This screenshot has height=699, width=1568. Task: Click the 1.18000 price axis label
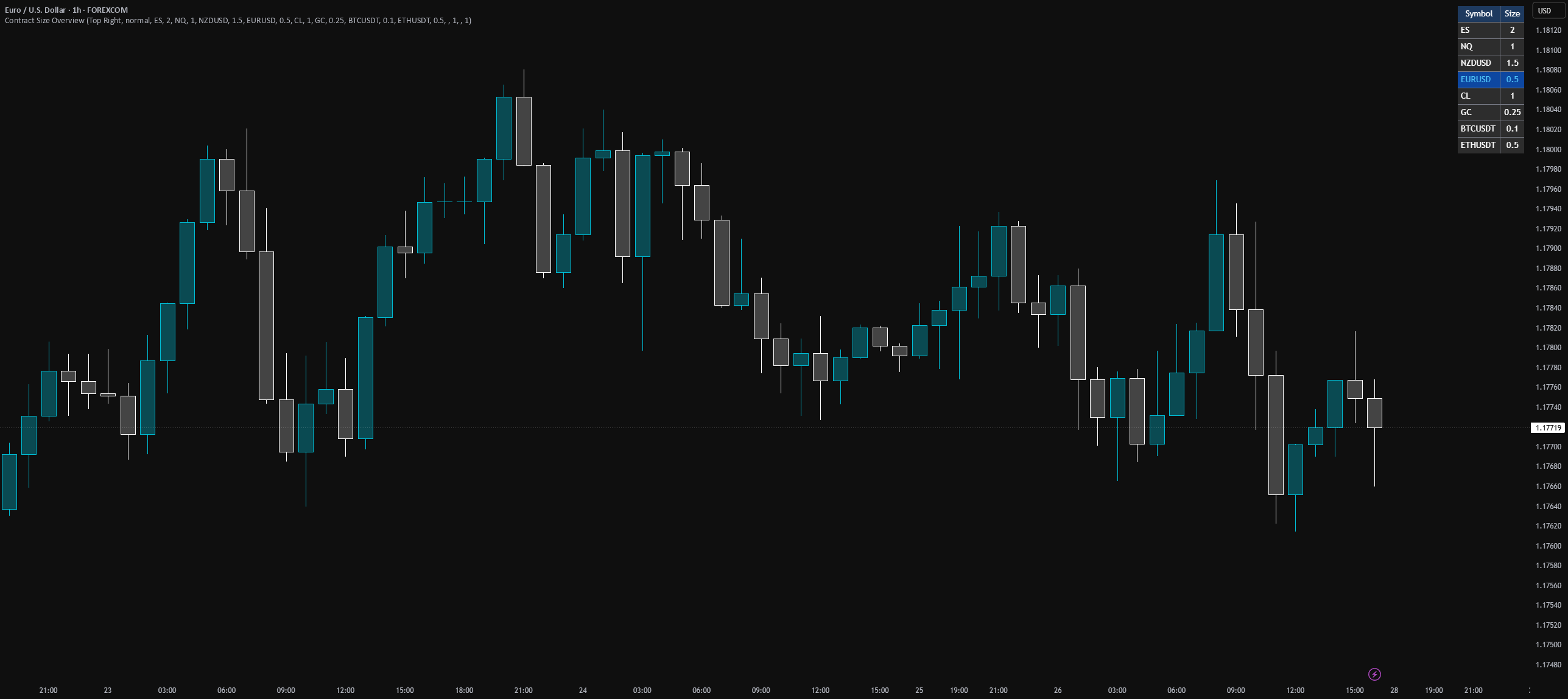pos(1548,149)
